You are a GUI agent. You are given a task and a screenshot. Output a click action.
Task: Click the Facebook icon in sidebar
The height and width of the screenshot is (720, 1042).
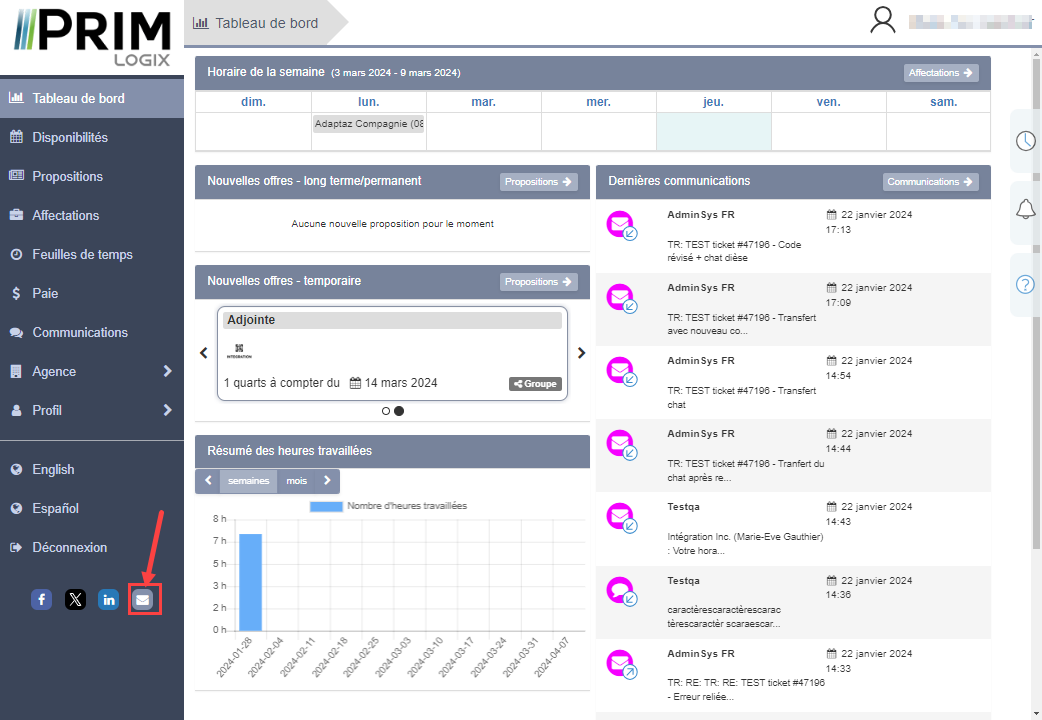click(41, 599)
